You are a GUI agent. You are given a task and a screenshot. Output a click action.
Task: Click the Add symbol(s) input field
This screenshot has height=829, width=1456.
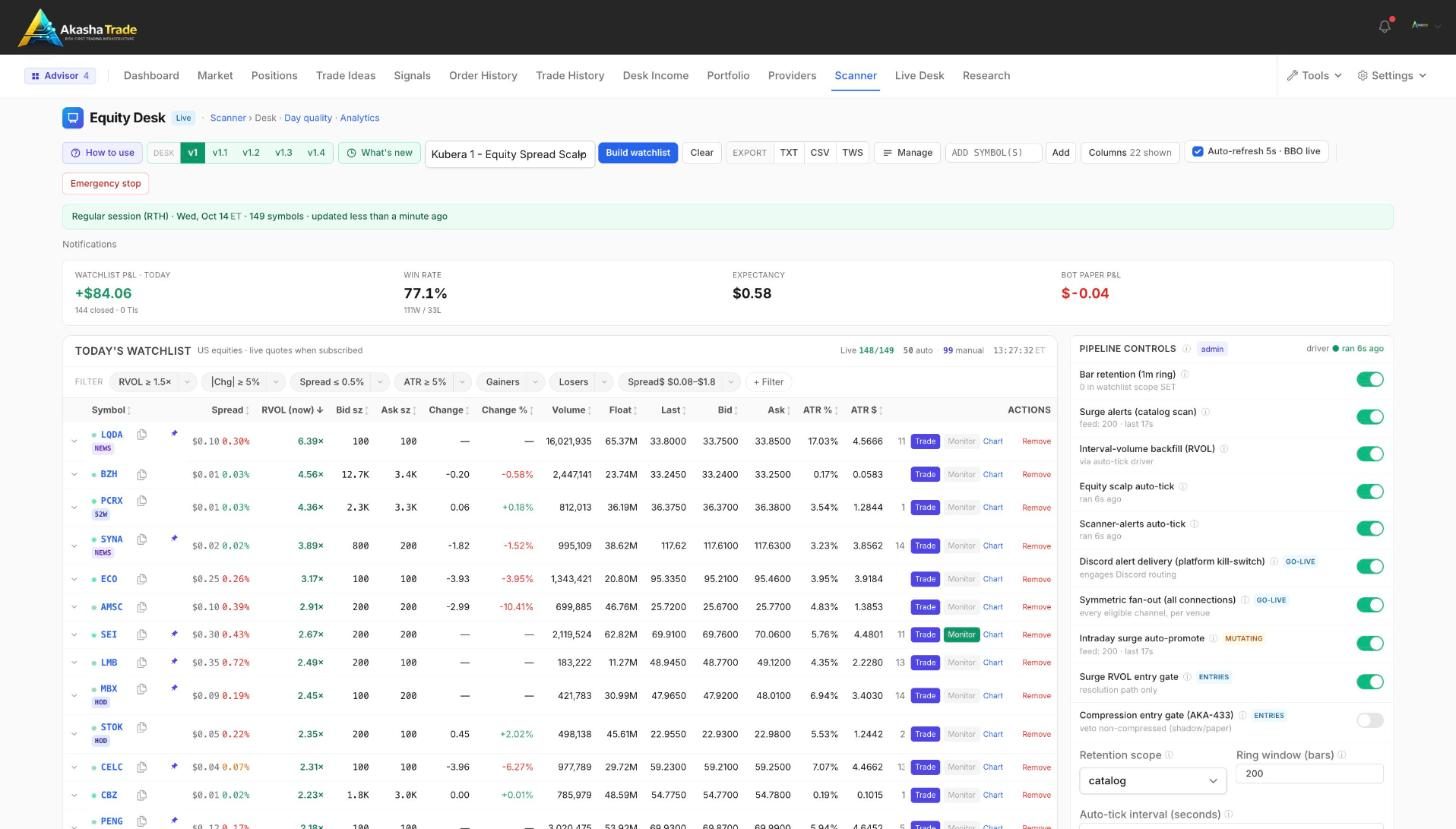[x=993, y=153]
